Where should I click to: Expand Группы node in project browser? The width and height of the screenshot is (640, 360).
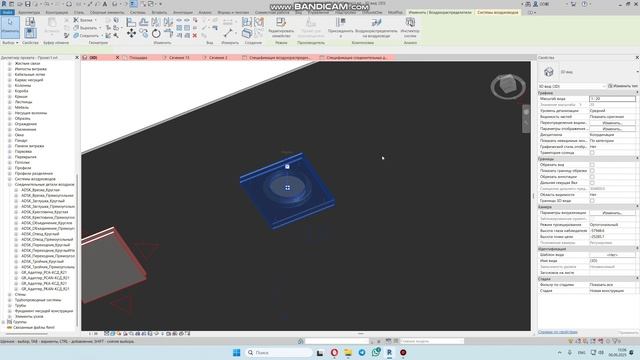click(x=4, y=322)
